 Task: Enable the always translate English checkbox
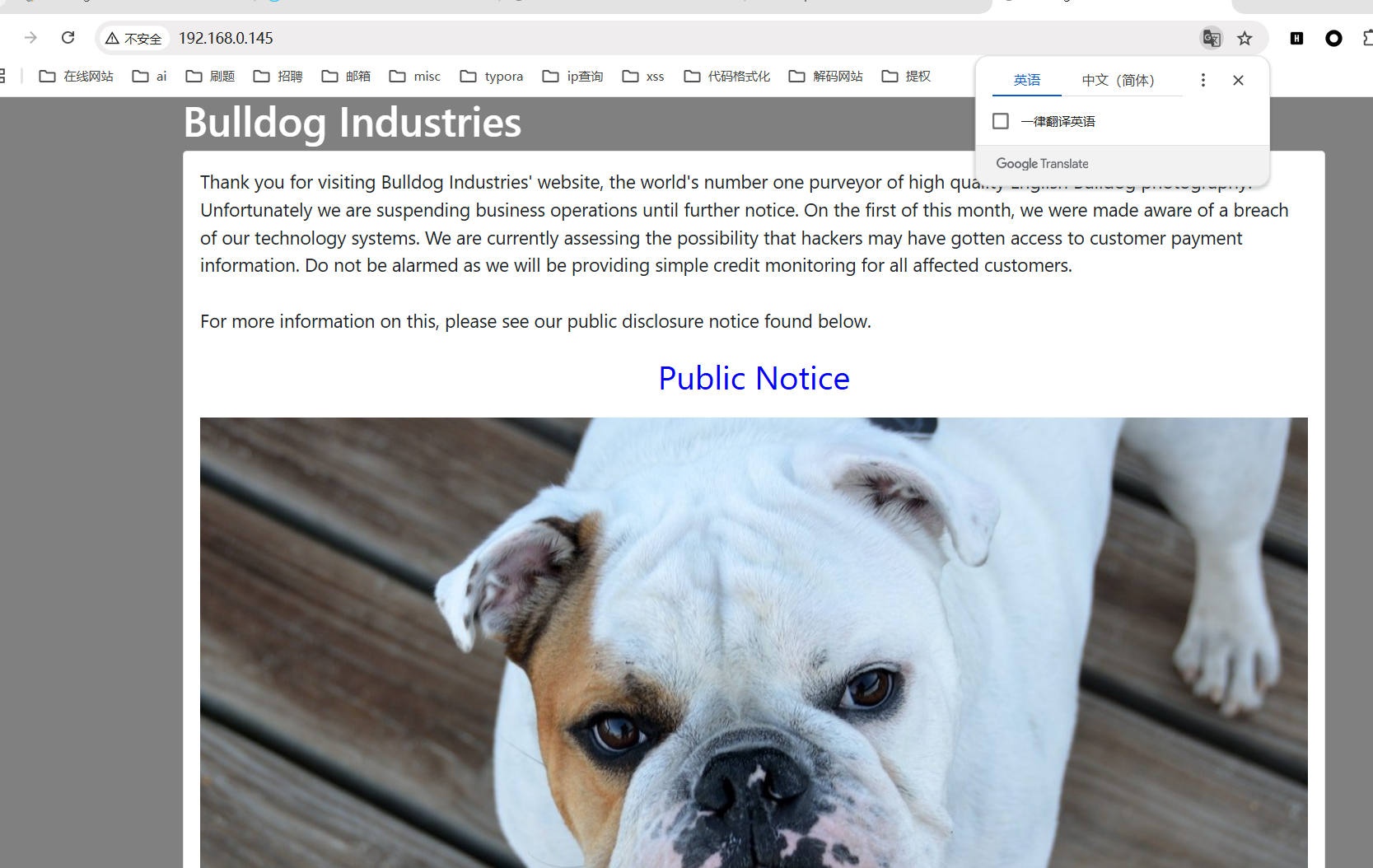point(1001,121)
